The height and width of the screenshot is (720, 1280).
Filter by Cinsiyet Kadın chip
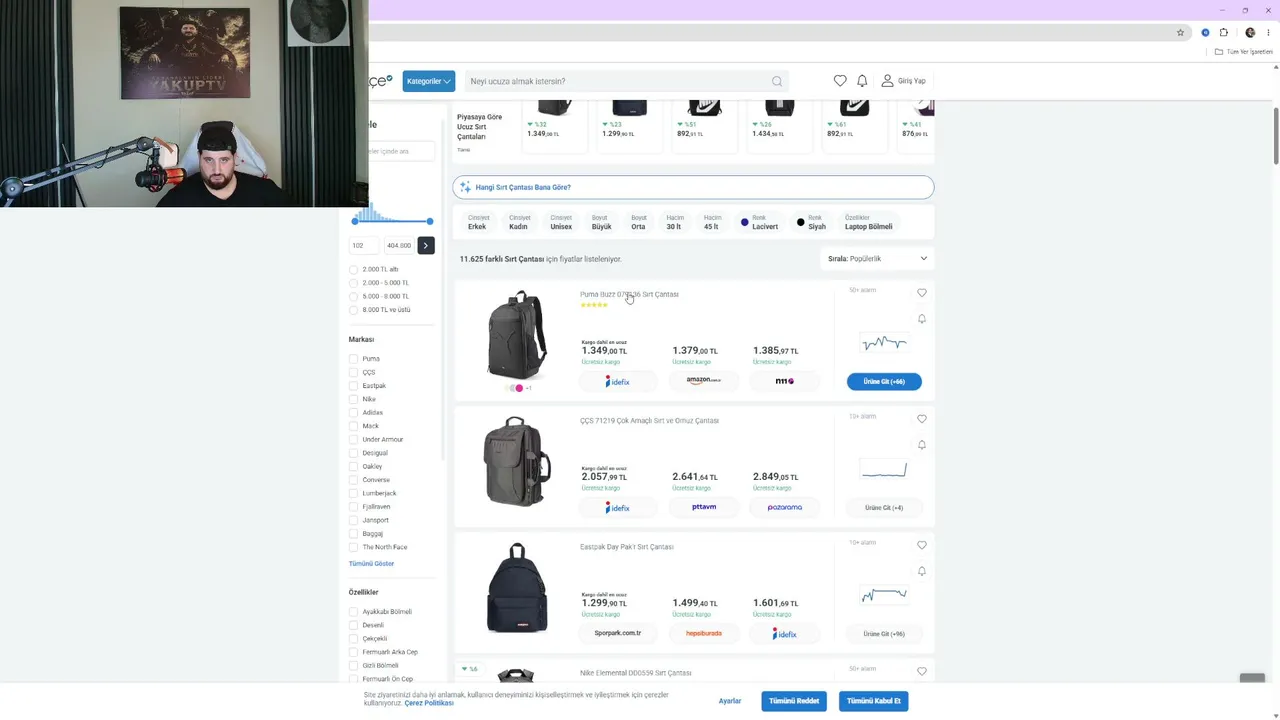pos(519,222)
